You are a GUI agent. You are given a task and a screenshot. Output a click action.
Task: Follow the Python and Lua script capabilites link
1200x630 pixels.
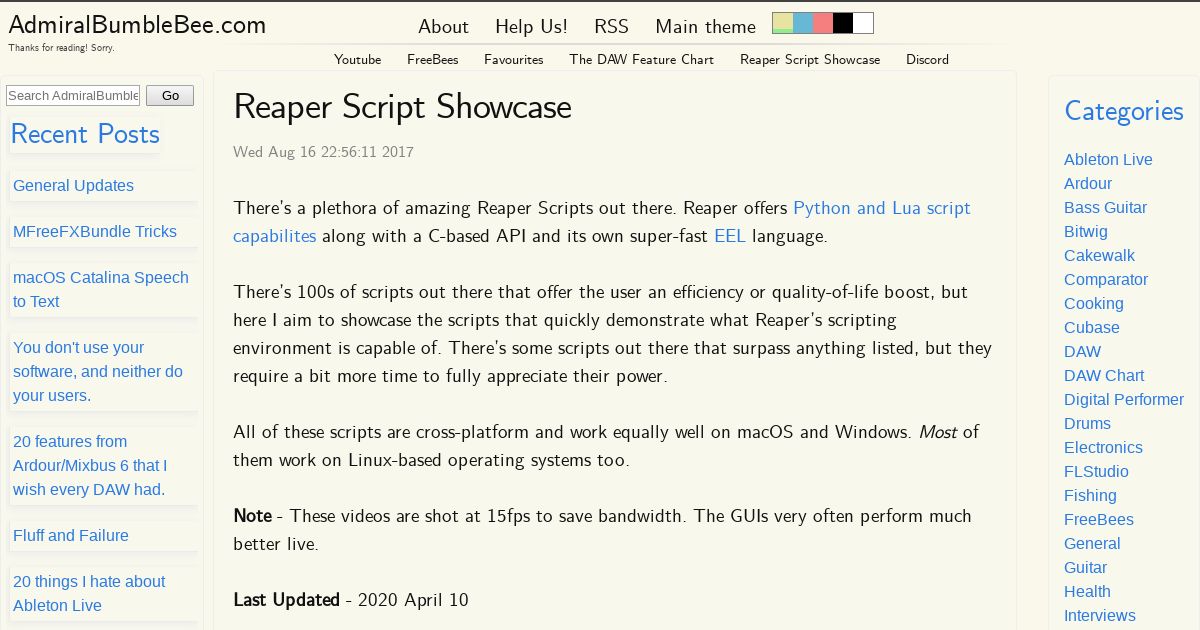tap(602, 222)
